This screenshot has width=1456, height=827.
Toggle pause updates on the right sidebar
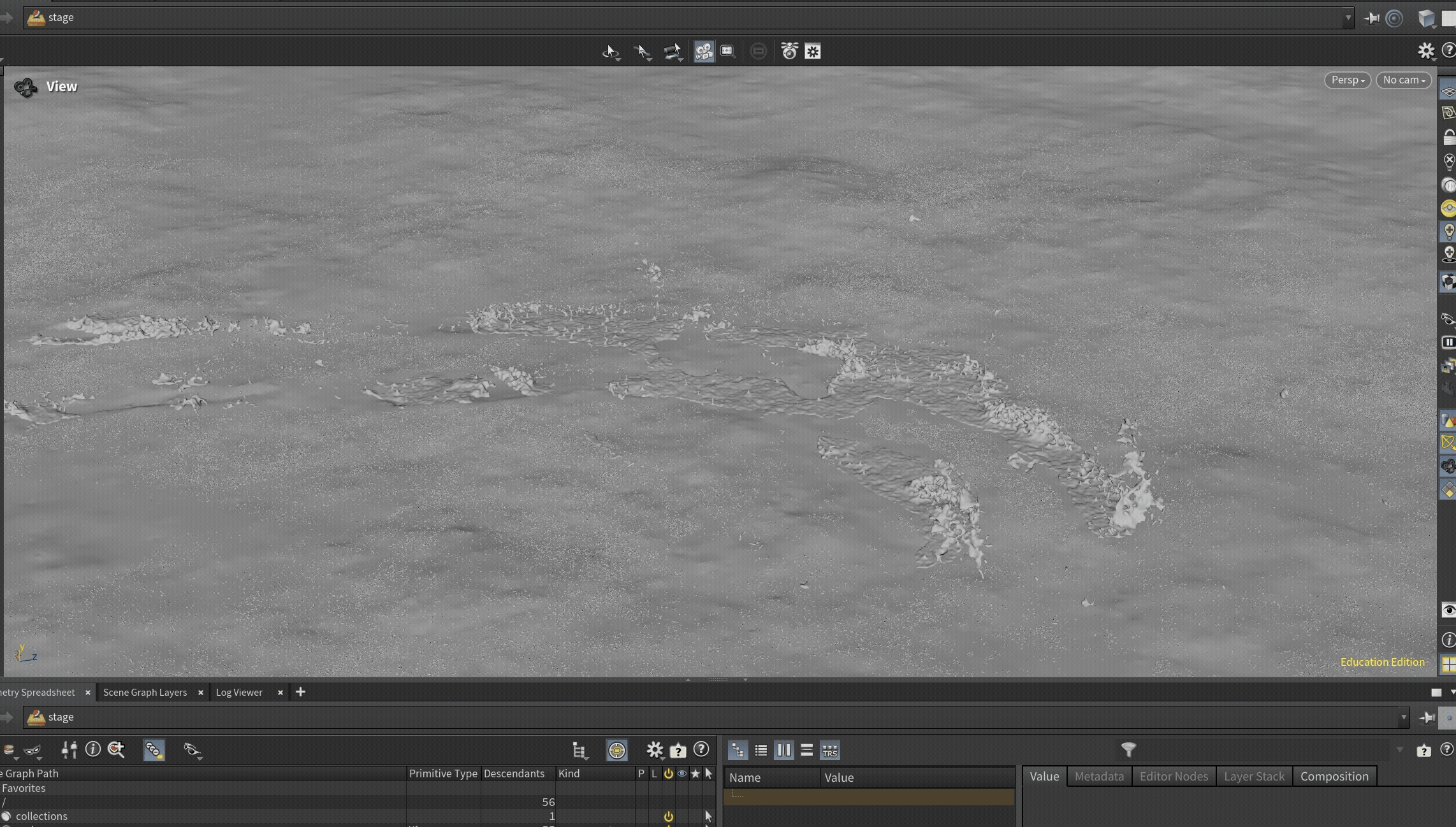coord(1449,342)
